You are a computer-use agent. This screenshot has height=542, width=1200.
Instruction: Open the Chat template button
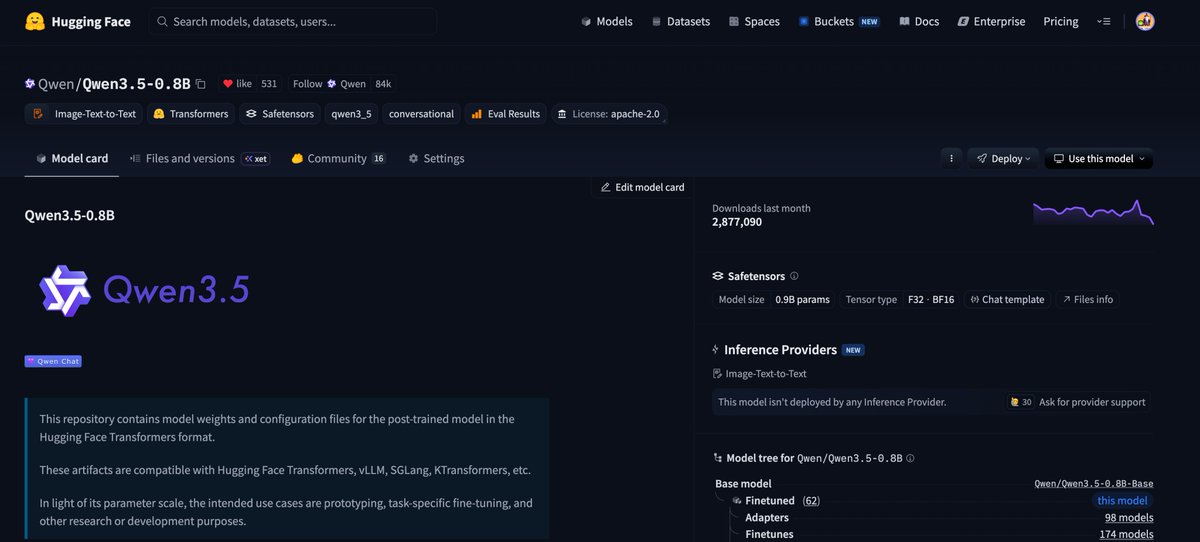[1007, 299]
